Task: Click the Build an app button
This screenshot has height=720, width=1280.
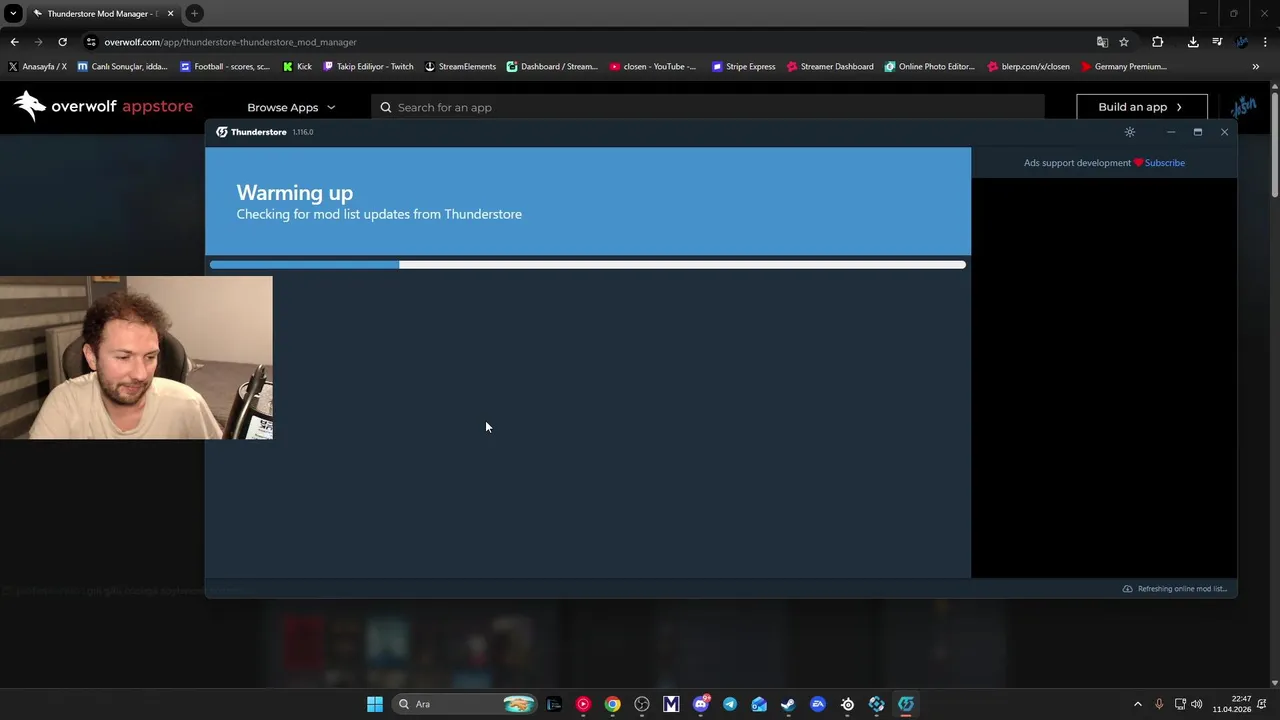Action: pyautogui.click(x=1141, y=107)
